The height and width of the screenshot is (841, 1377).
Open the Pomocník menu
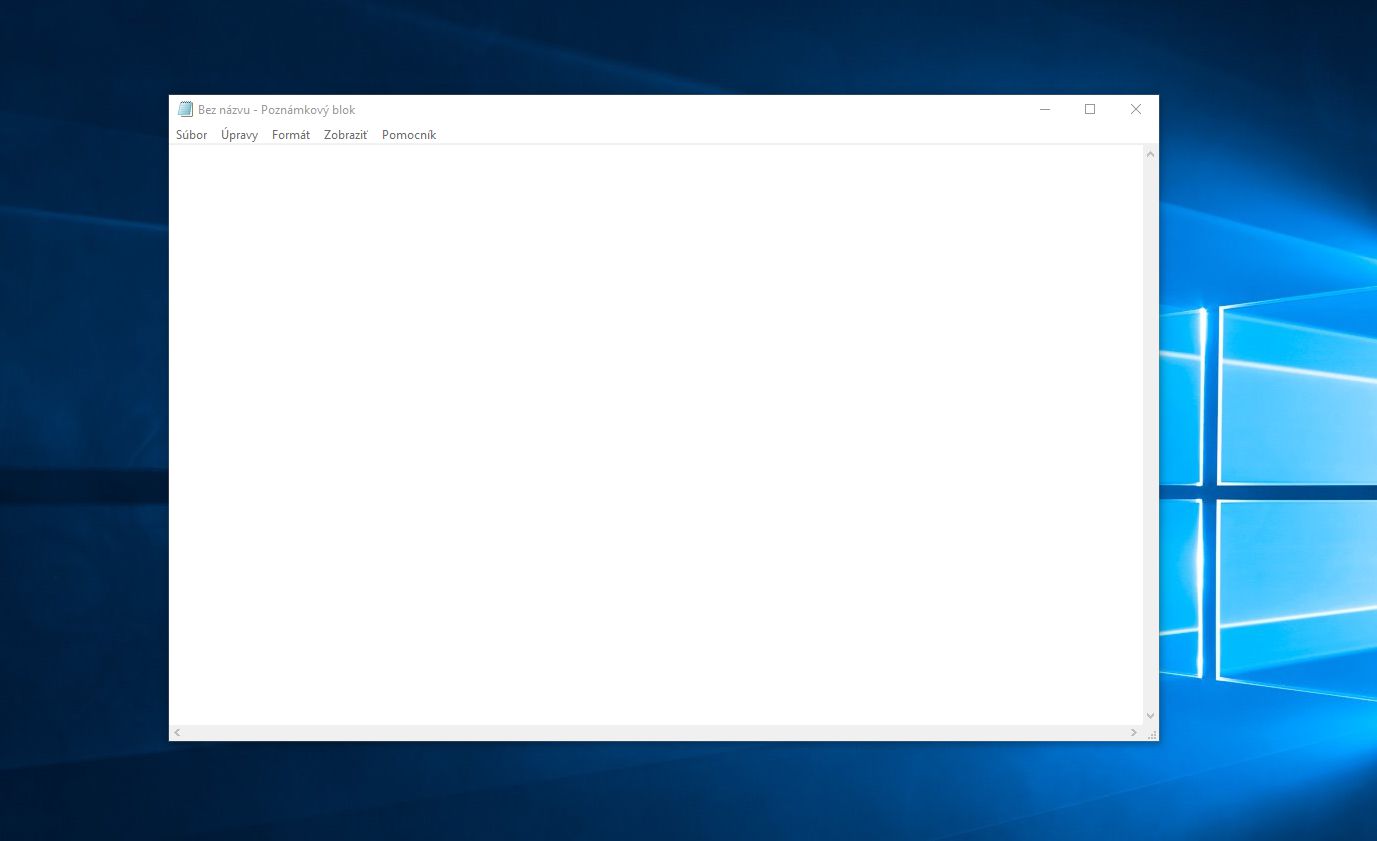tap(409, 135)
